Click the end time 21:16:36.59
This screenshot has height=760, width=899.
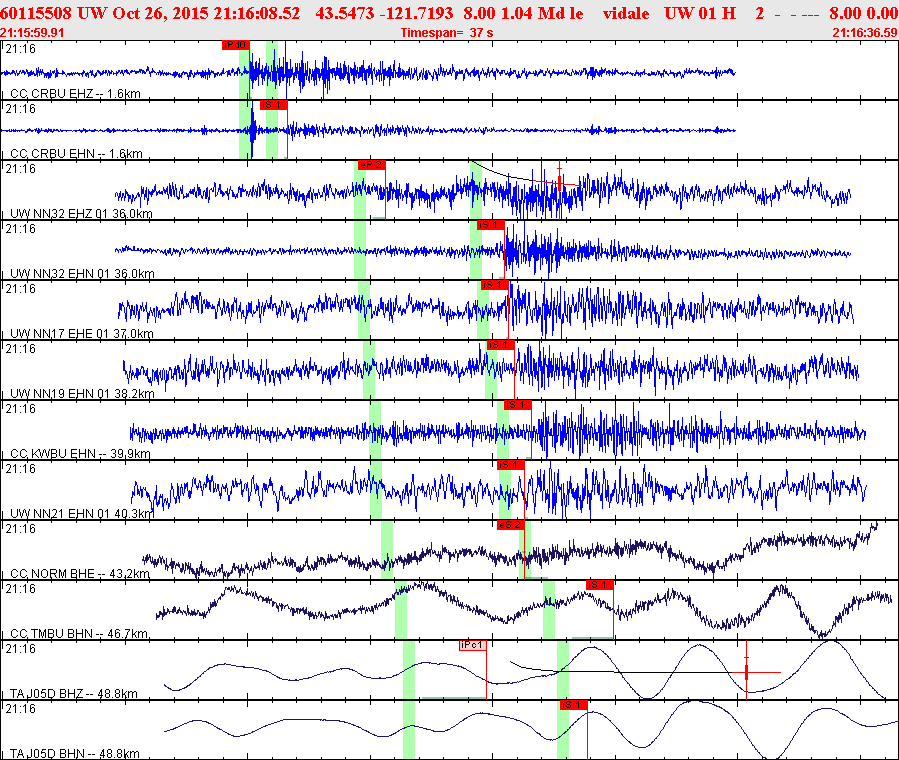[x=865, y=33]
